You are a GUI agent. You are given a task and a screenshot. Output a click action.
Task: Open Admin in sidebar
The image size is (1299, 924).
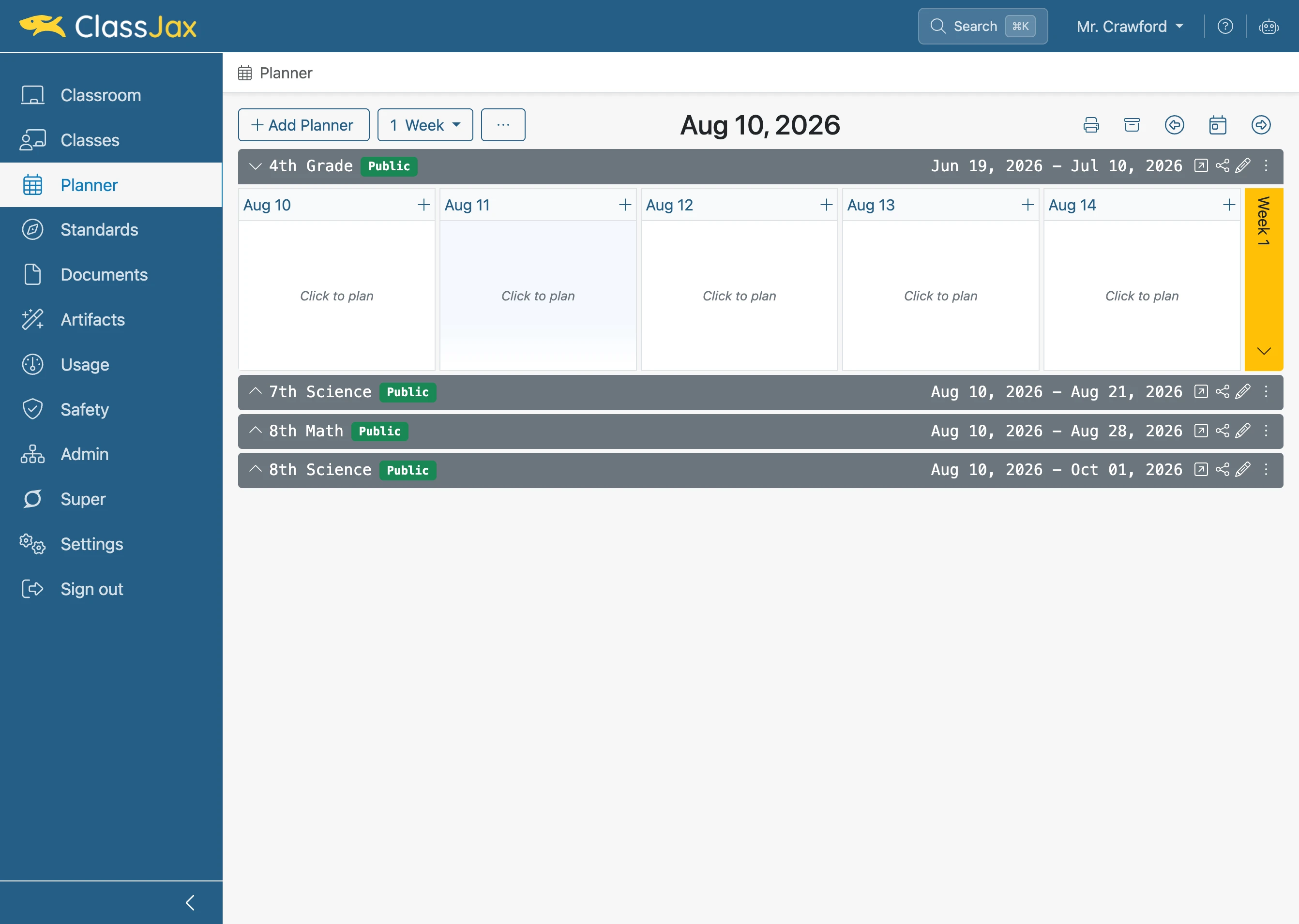[111, 454]
